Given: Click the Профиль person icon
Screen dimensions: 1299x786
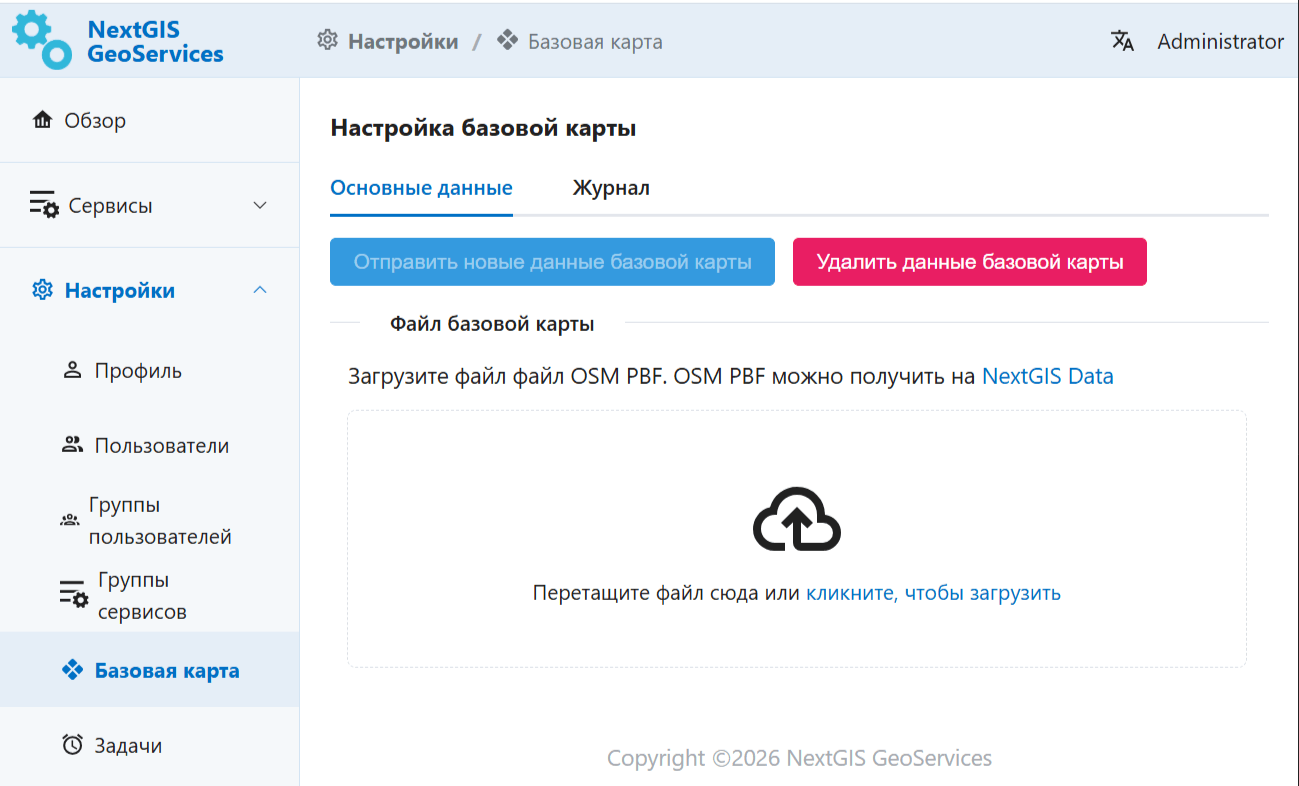Looking at the screenshot, I should click(72, 371).
